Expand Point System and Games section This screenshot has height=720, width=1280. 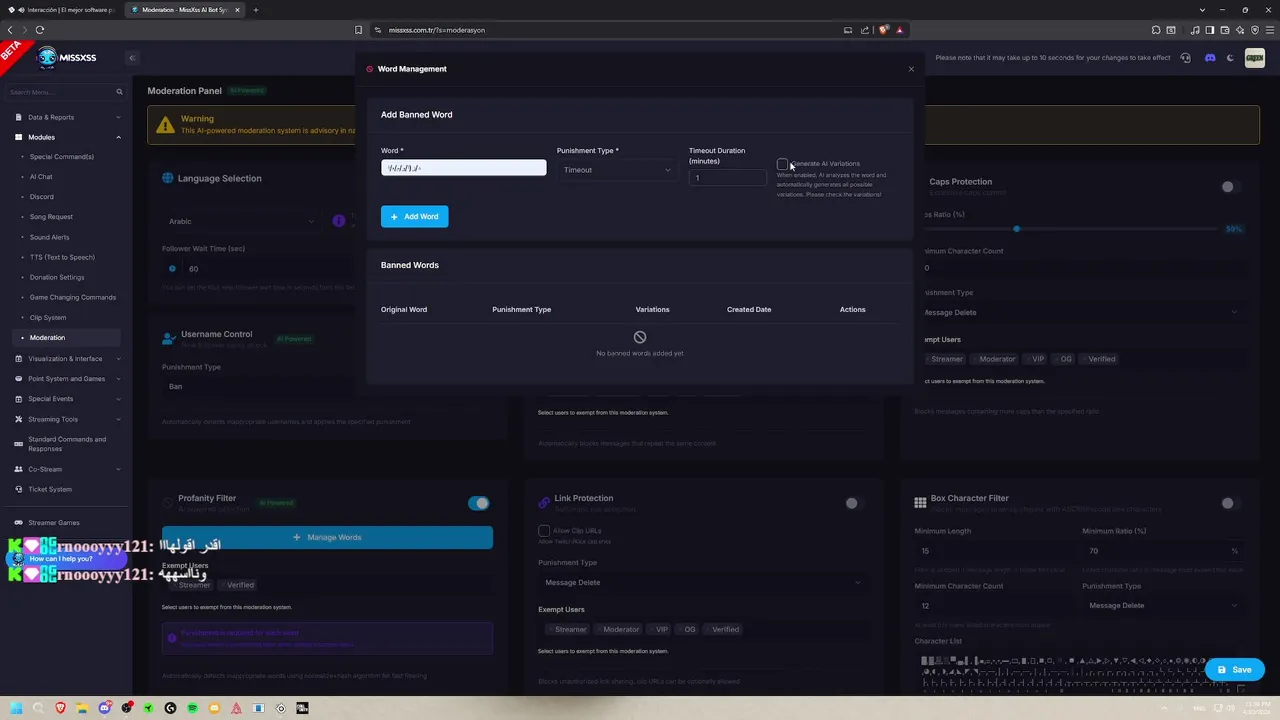(68, 379)
